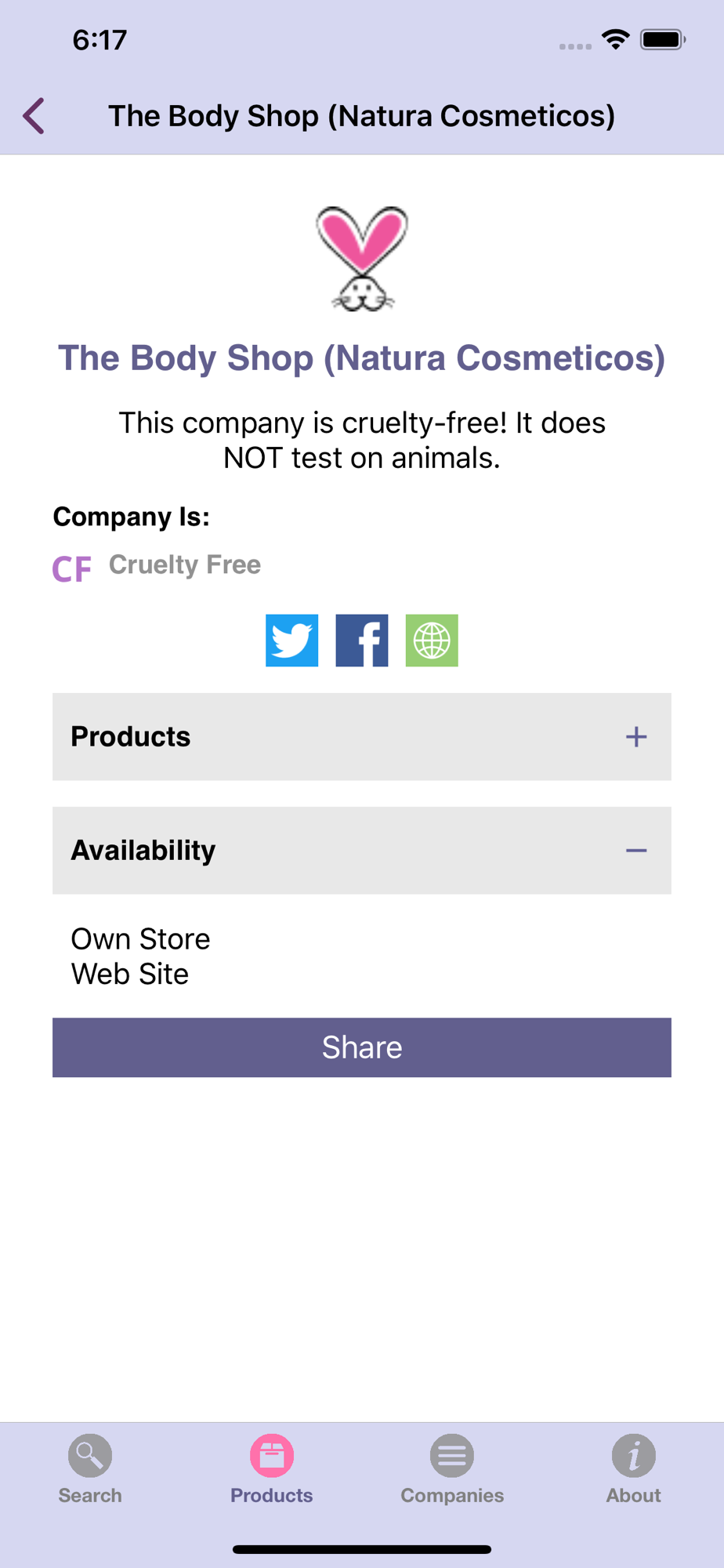This screenshot has height=1568, width=724.
Task: Tap the pink Products box icon
Action: coord(272,1456)
